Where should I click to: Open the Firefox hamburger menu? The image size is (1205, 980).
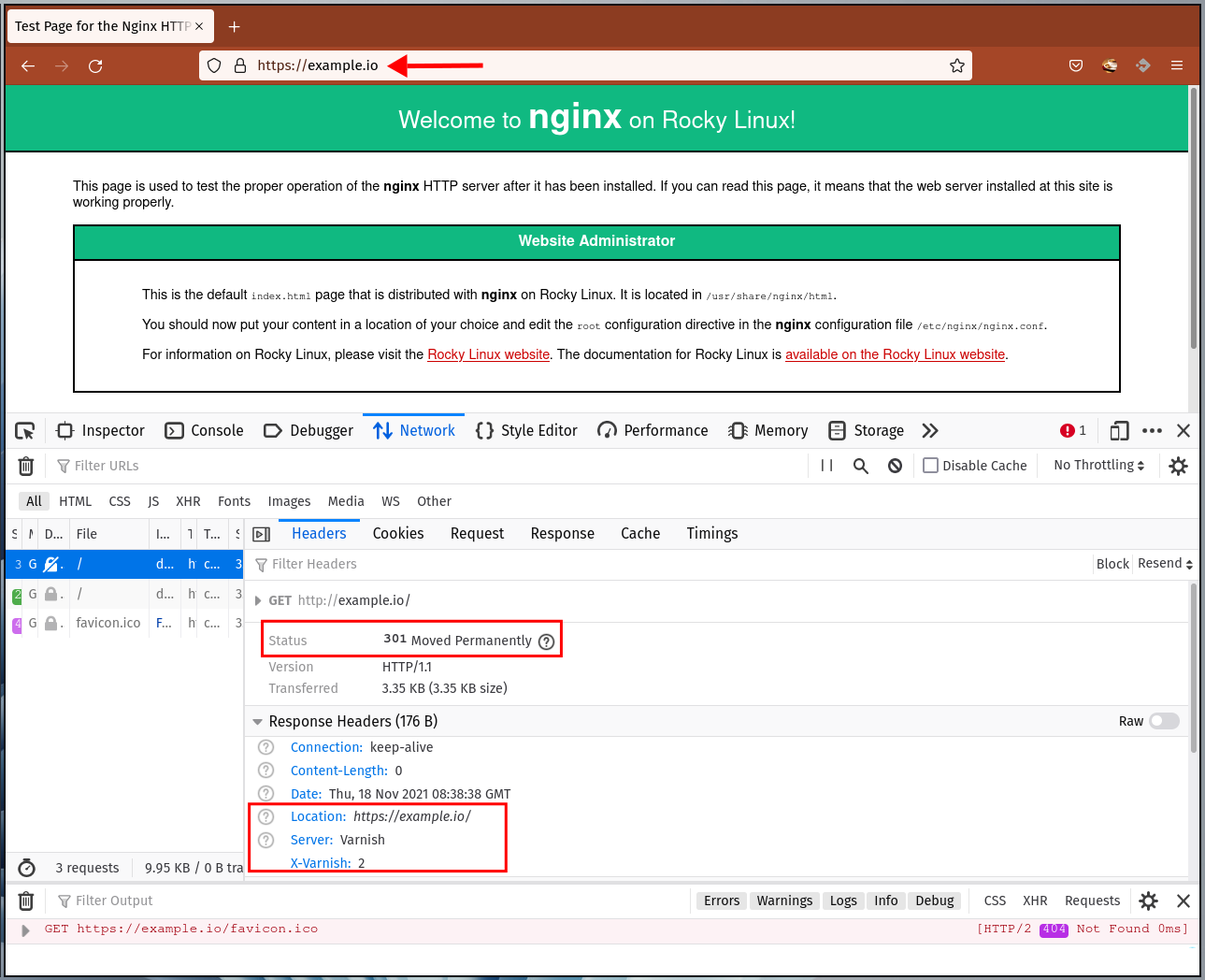pos(1177,65)
